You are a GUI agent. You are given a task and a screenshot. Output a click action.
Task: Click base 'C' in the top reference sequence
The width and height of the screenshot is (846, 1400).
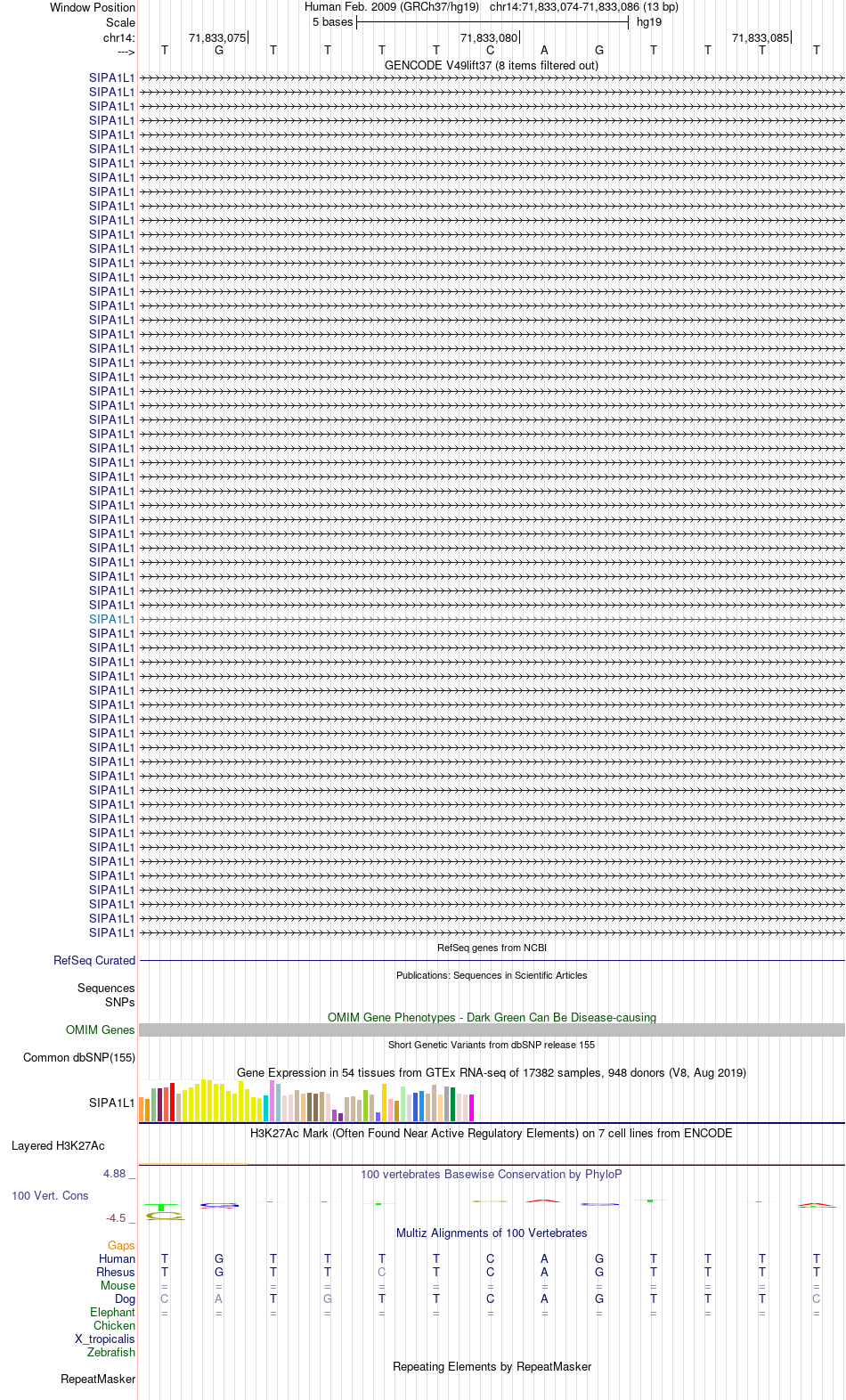click(490, 51)
